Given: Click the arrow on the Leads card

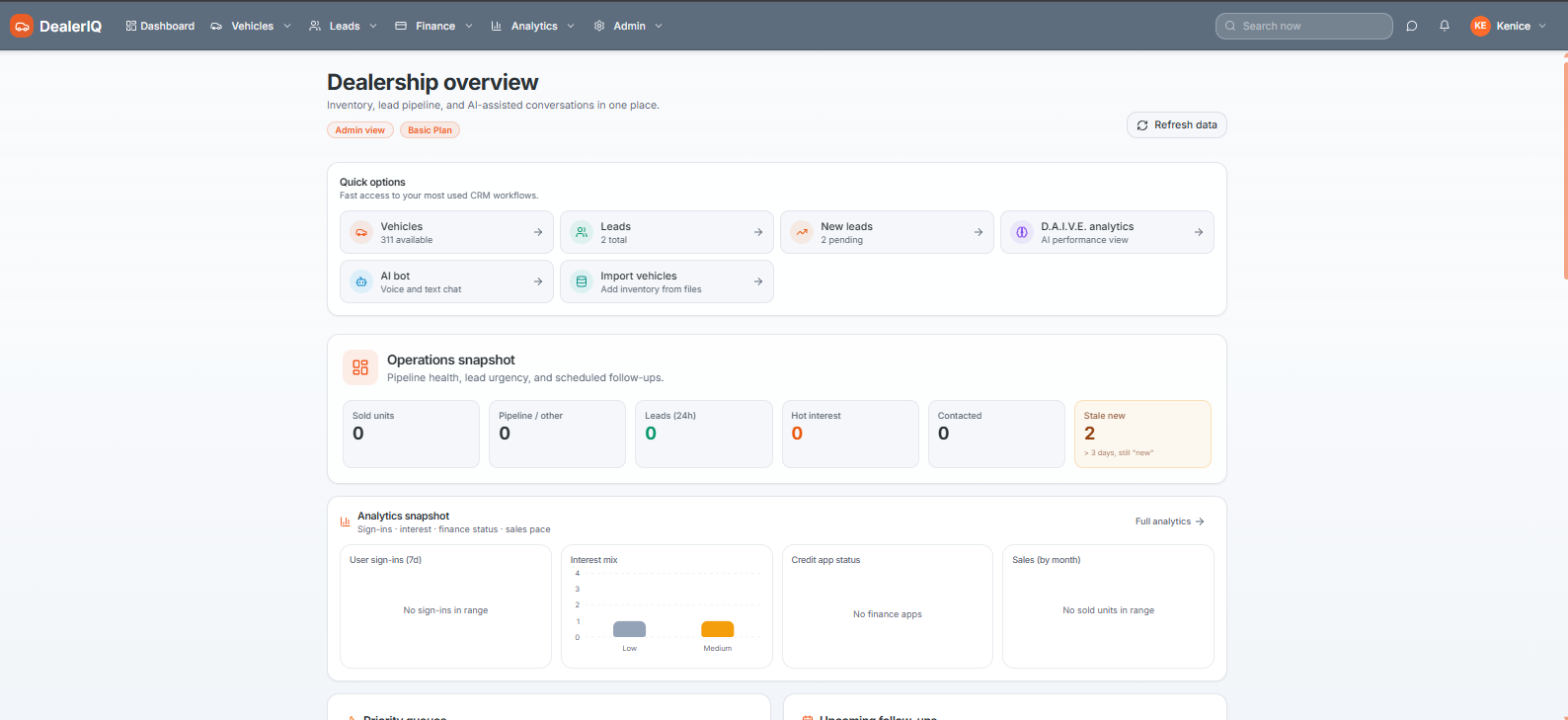Looking at the screenshot, I should [x=758, y=232].
